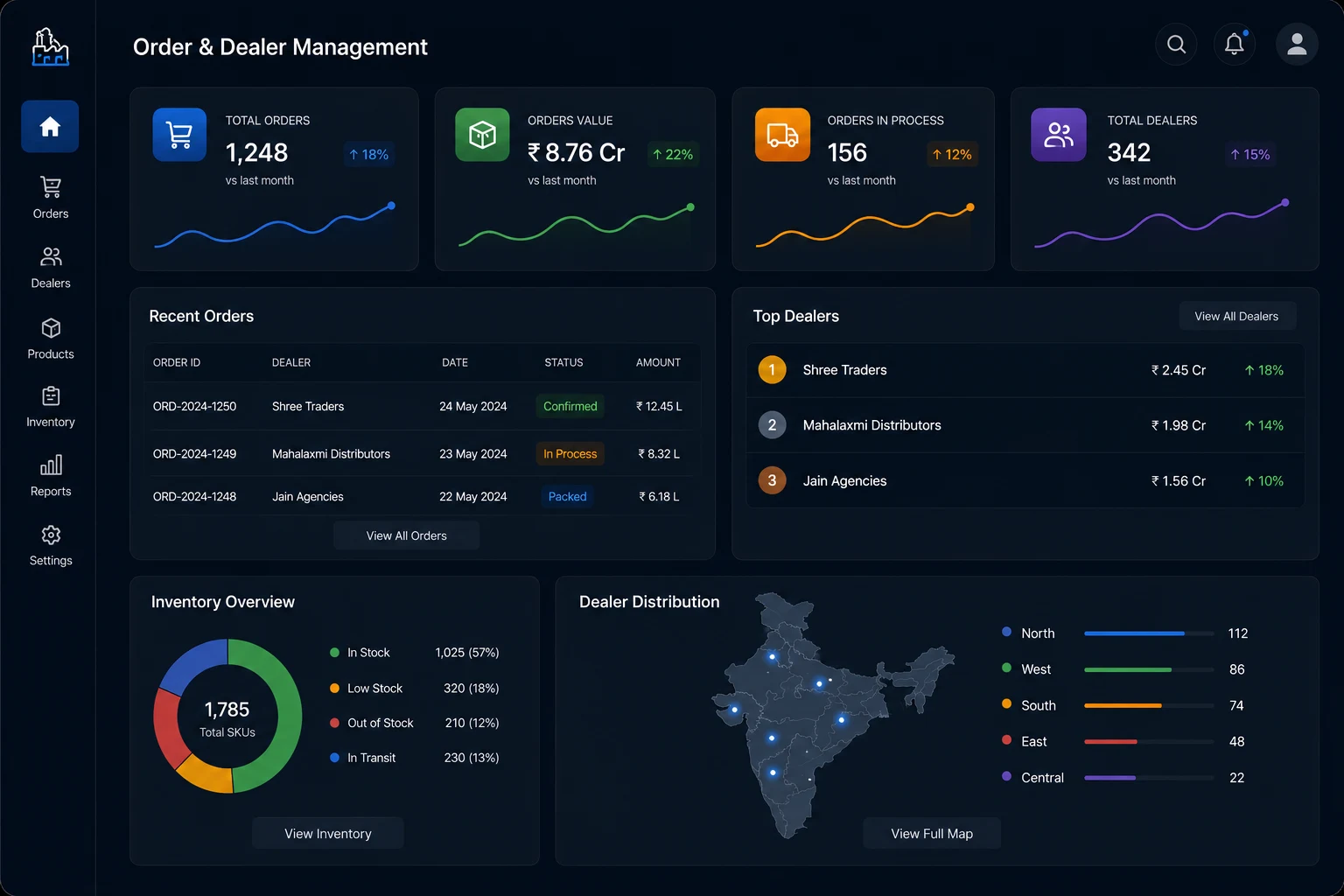Image resolution: width=1344 pixels, height=896 pixels.
Task: Open notifications bell
Action: coord(1235,44)
